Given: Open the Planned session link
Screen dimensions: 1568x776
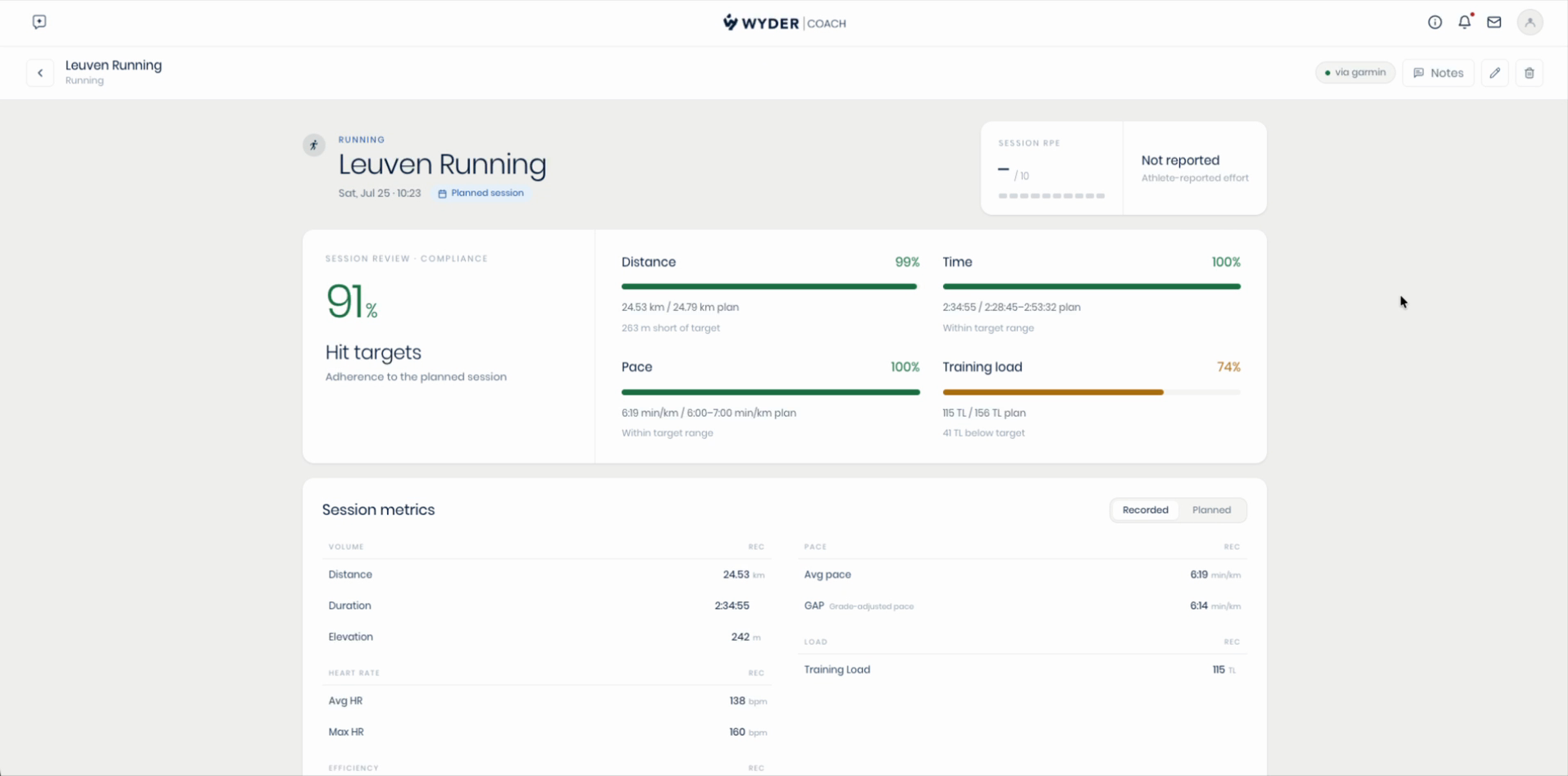Looking at the screenshot, I should click(481, 194).
